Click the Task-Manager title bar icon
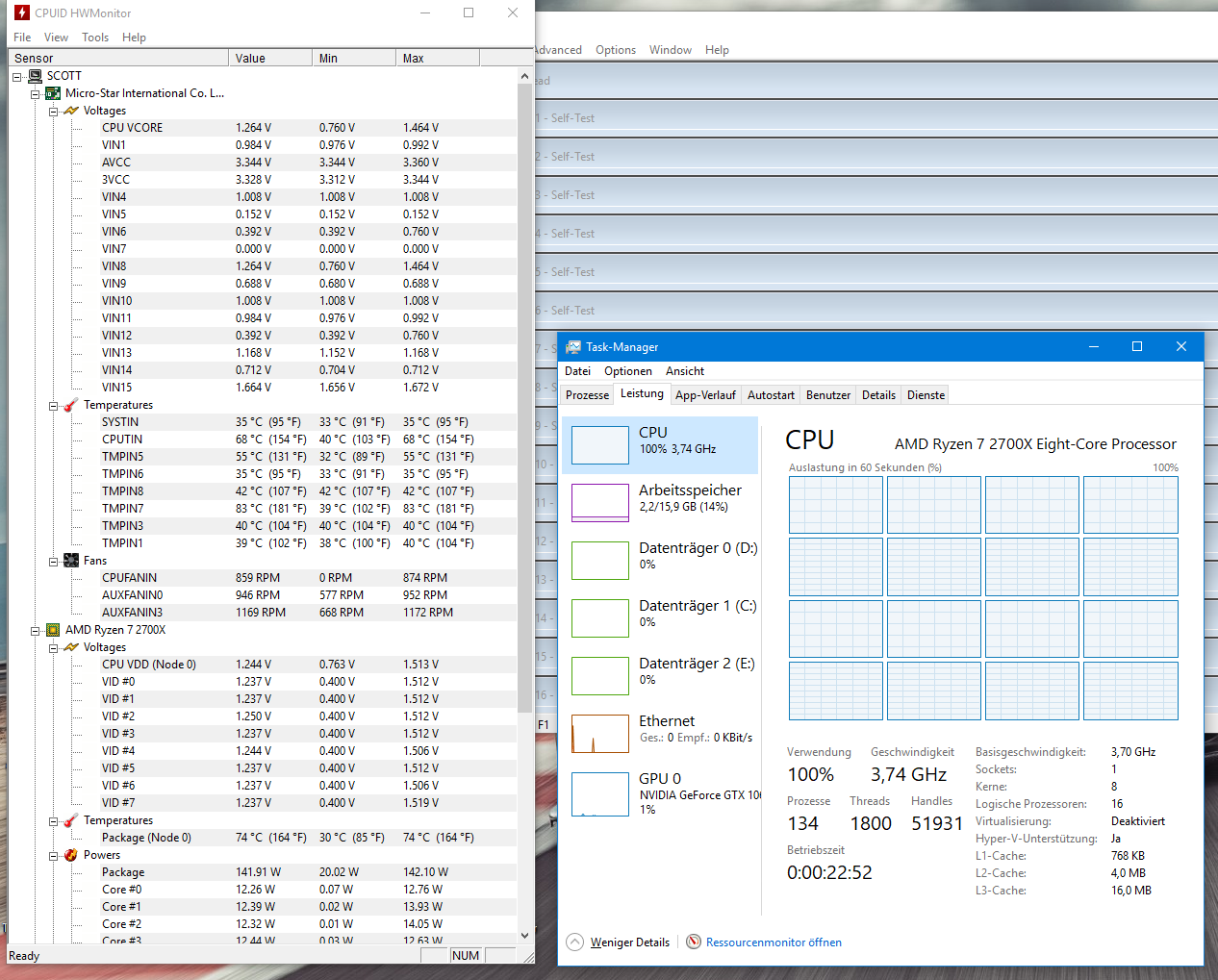 pyautogui.click(x=573, y=347)
